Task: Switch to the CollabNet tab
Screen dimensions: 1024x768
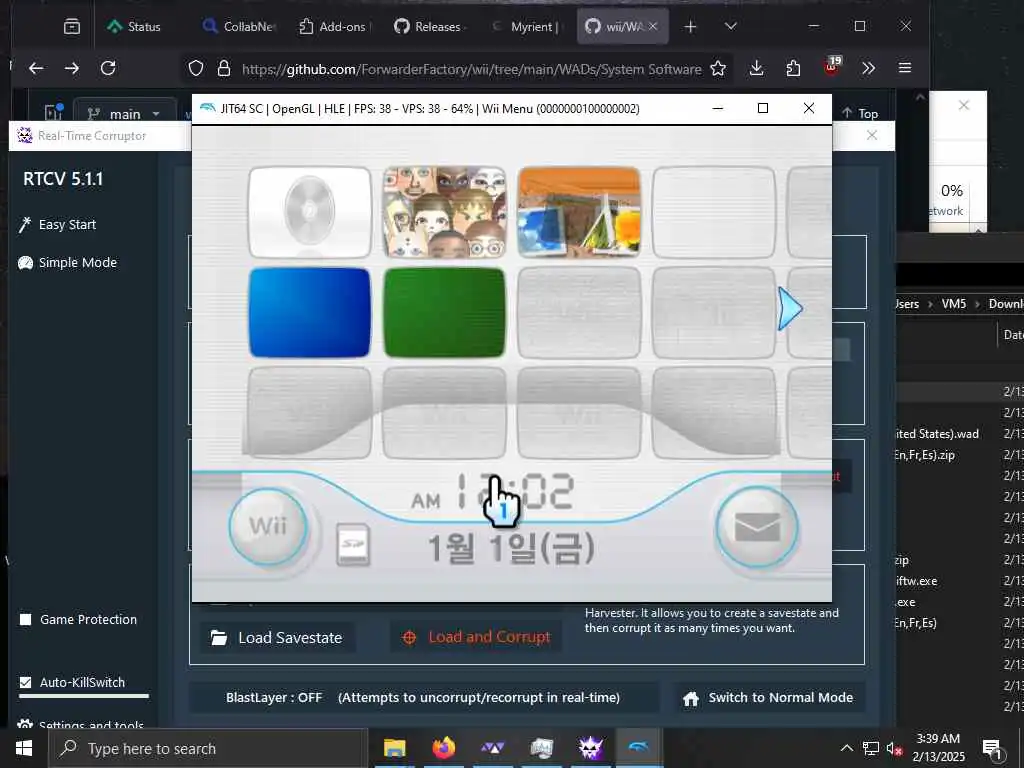Action: coord(239,27)
